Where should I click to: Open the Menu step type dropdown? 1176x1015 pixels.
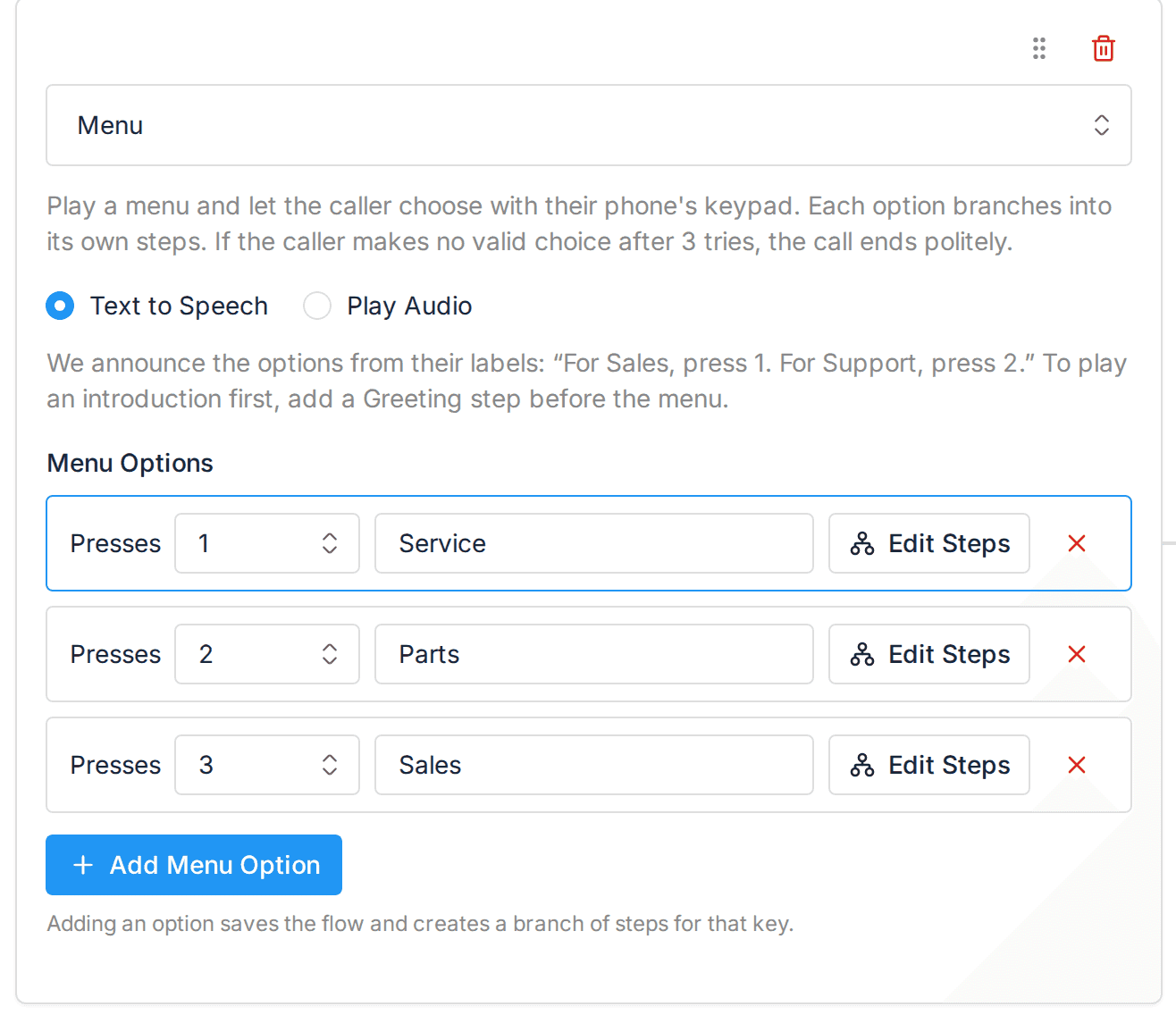pos(589,125)
